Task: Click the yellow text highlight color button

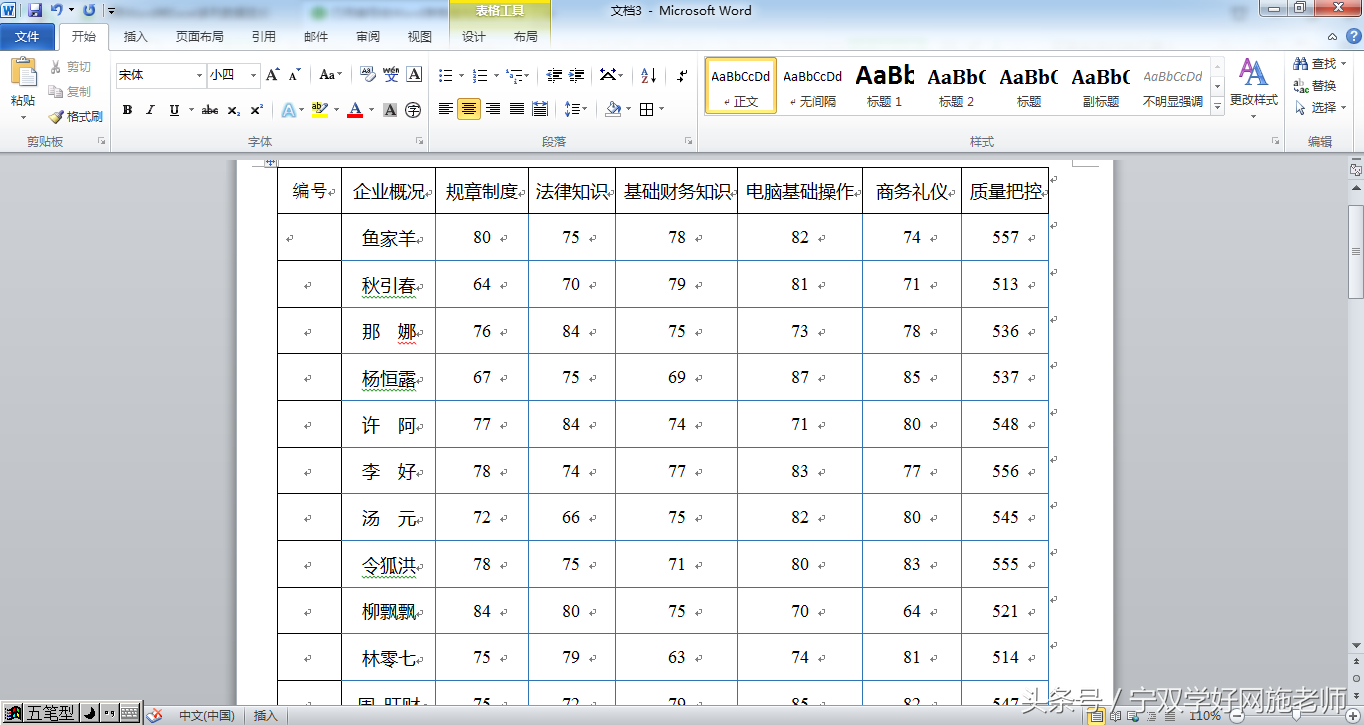Action: click(319, 110)
